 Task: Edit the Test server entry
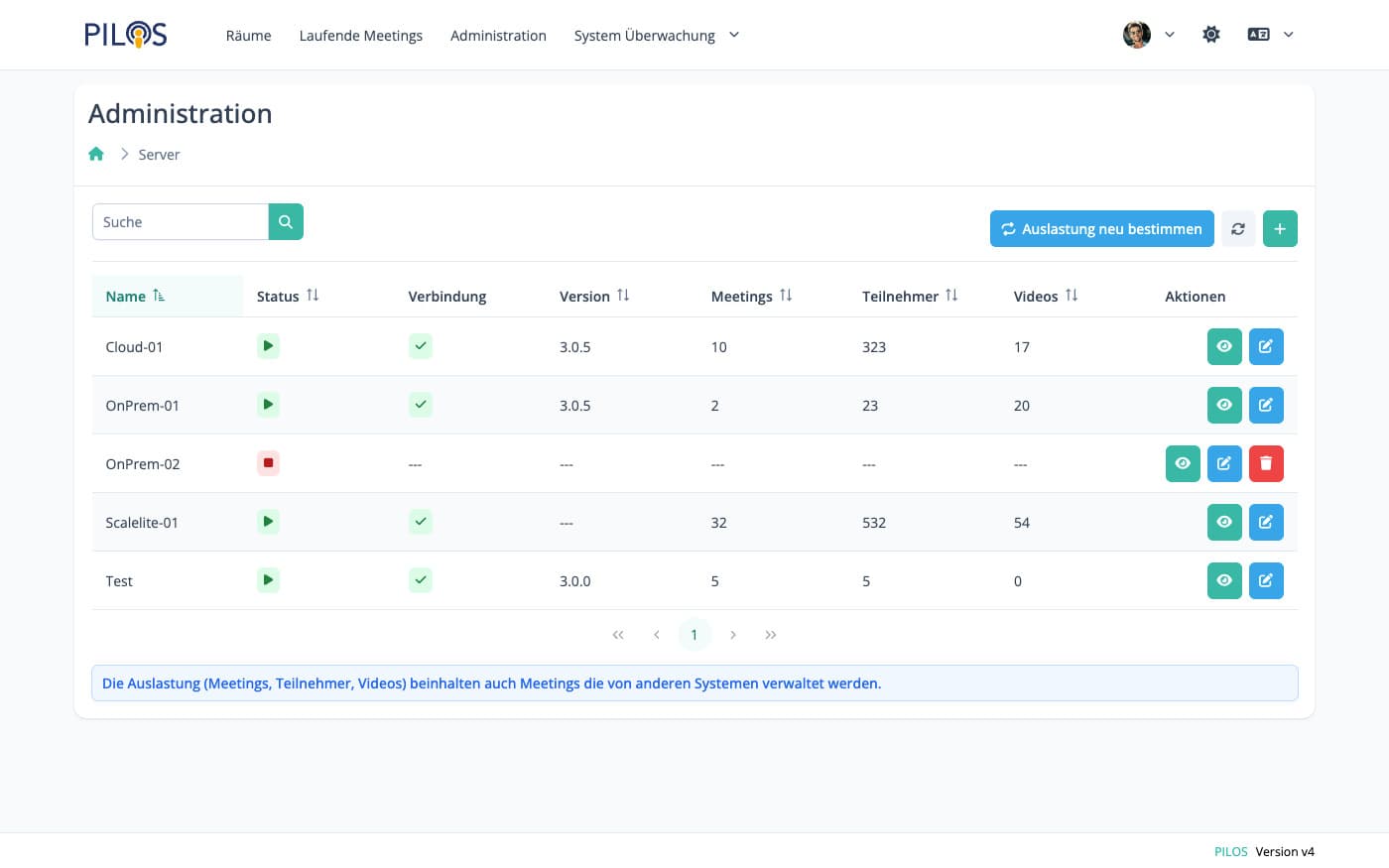coord(1265,580)
